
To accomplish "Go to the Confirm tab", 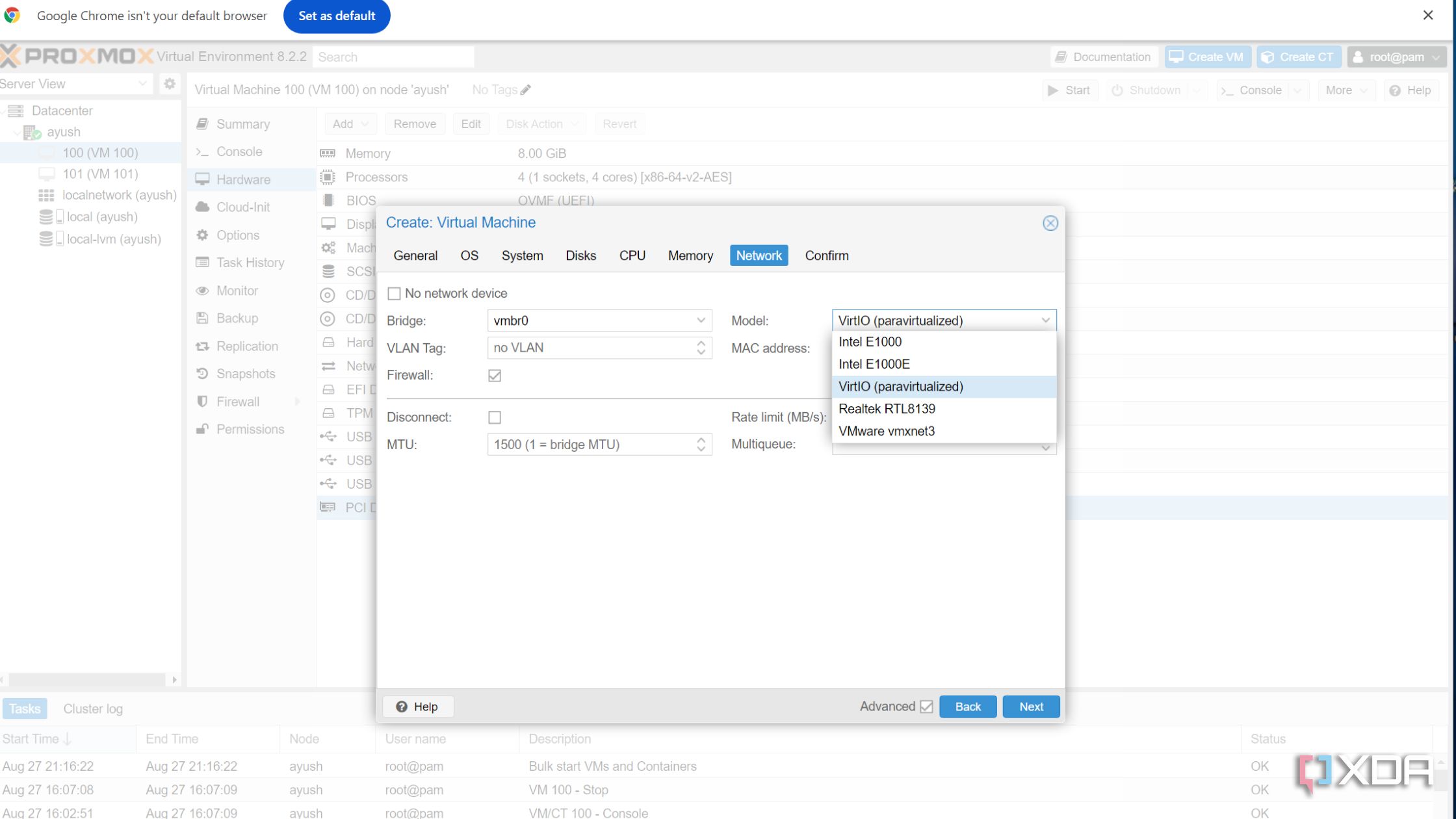I will coord(827,255).
